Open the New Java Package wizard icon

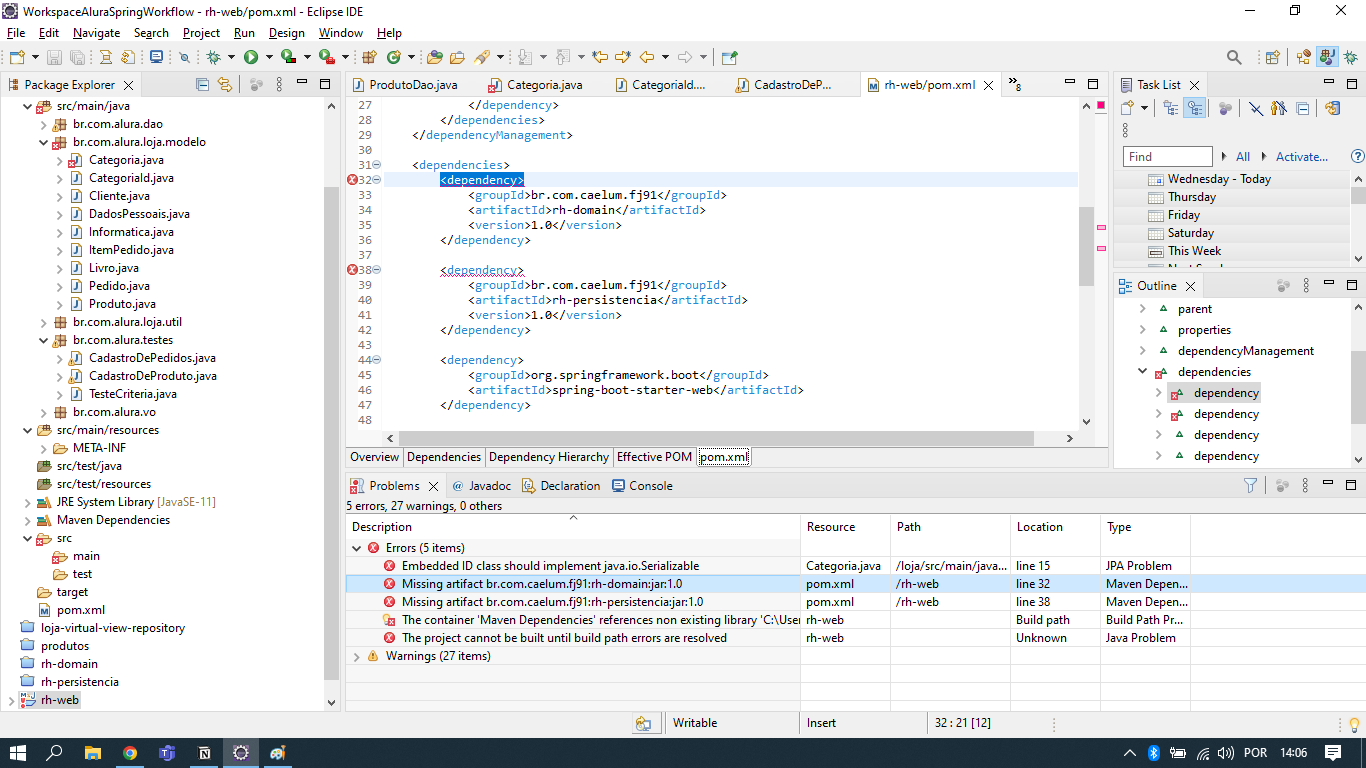369,58
